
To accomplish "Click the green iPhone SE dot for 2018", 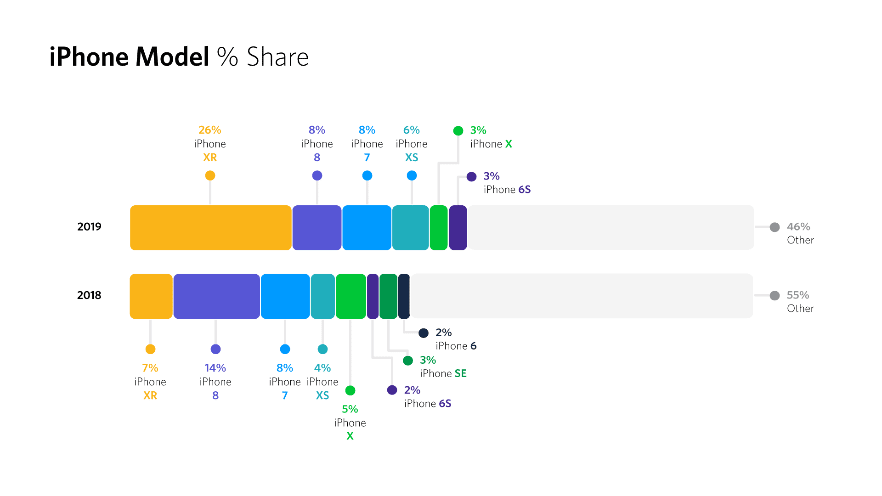I will pyautogui.click(x=408, y=360).
